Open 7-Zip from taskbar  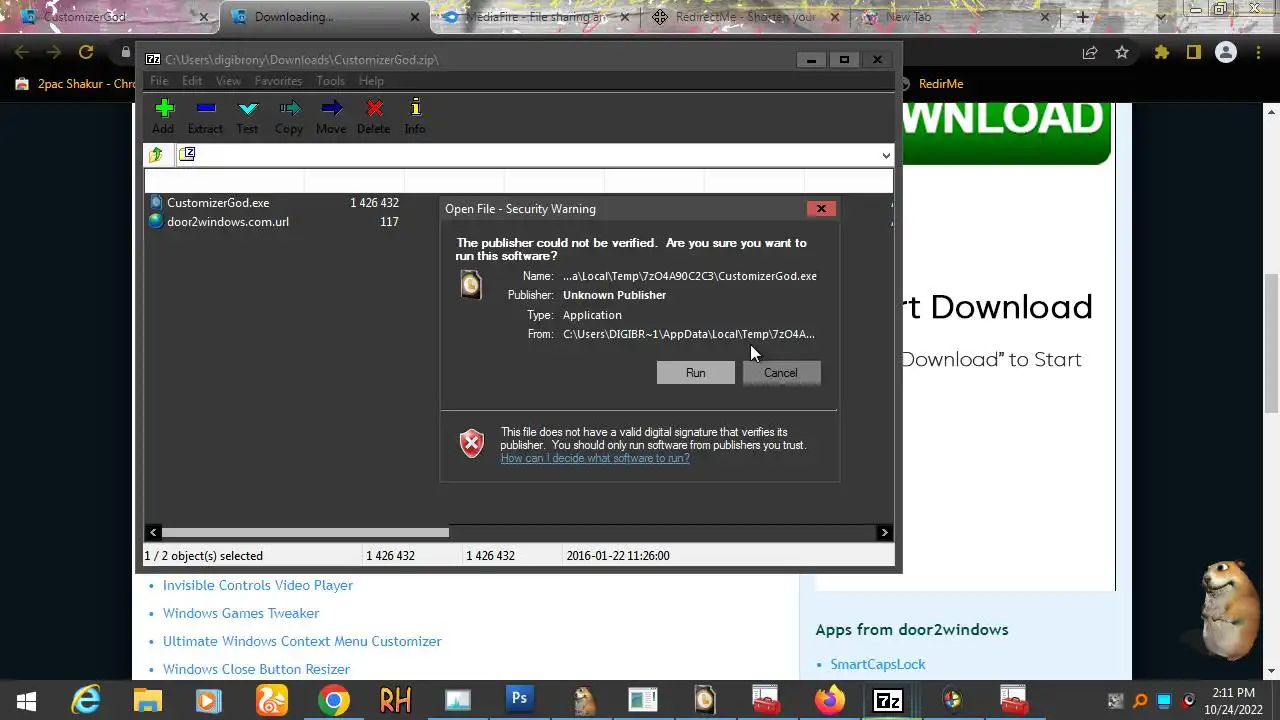(x=888, y=701)
